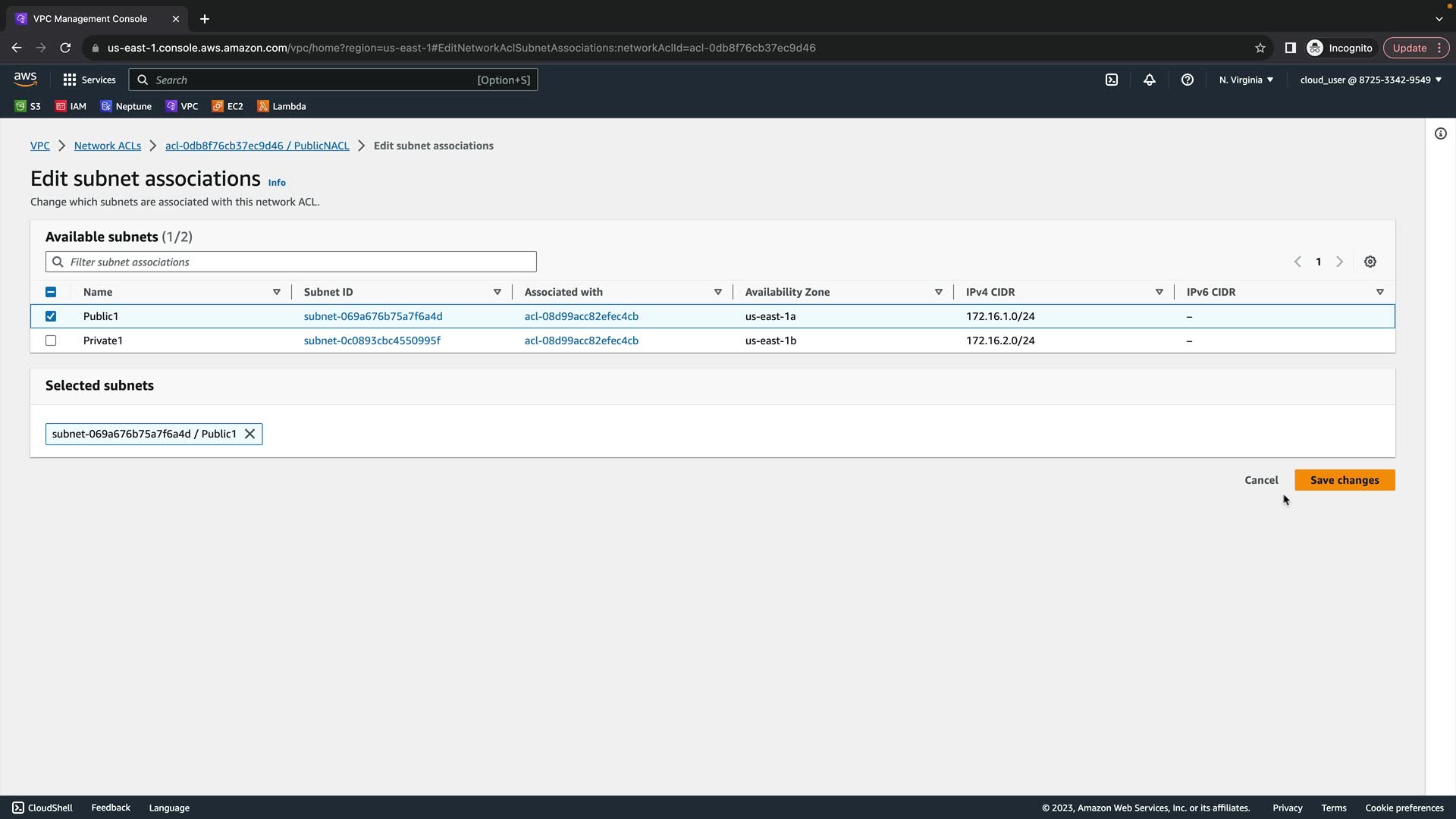Open the cloud_user account dropdown
This screenshot has height=819, width=1456.
(x=1370, y=80)
